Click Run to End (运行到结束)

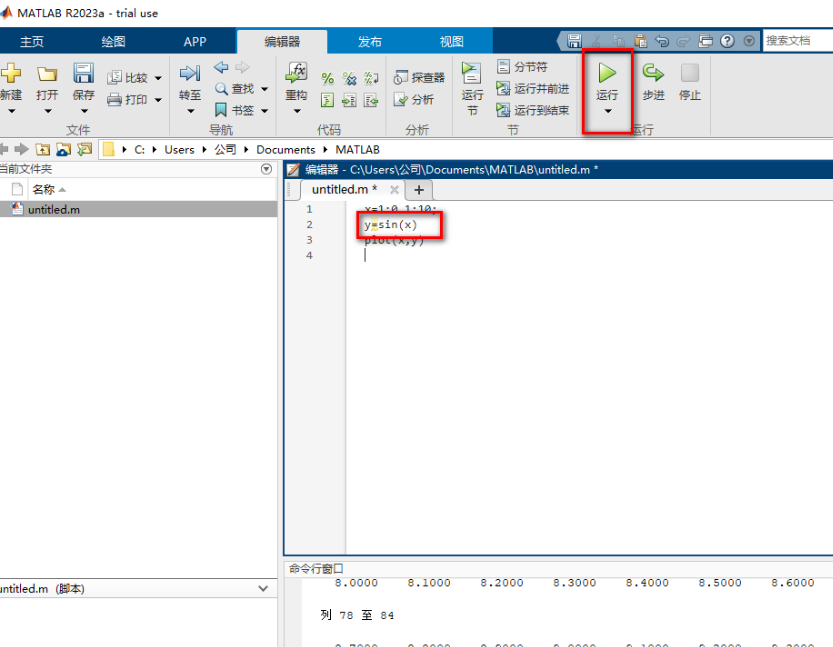[532, 110]
